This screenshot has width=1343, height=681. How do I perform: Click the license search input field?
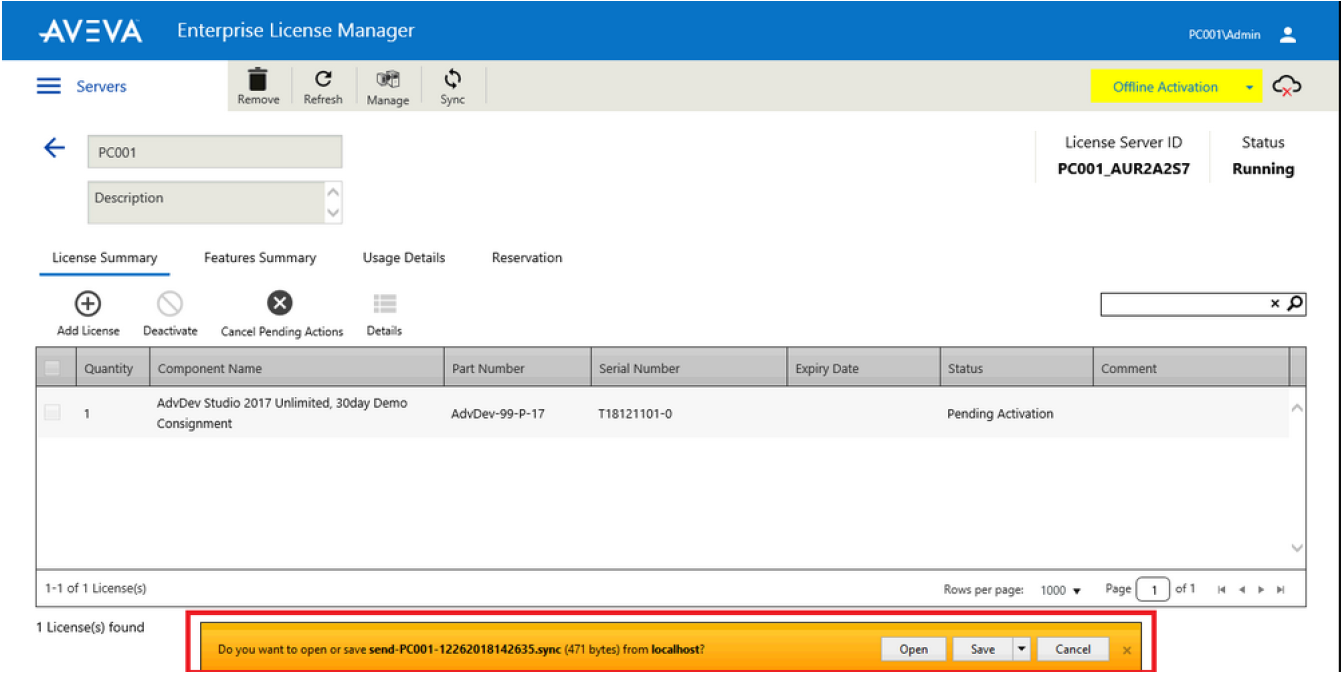pos(1184,303)
